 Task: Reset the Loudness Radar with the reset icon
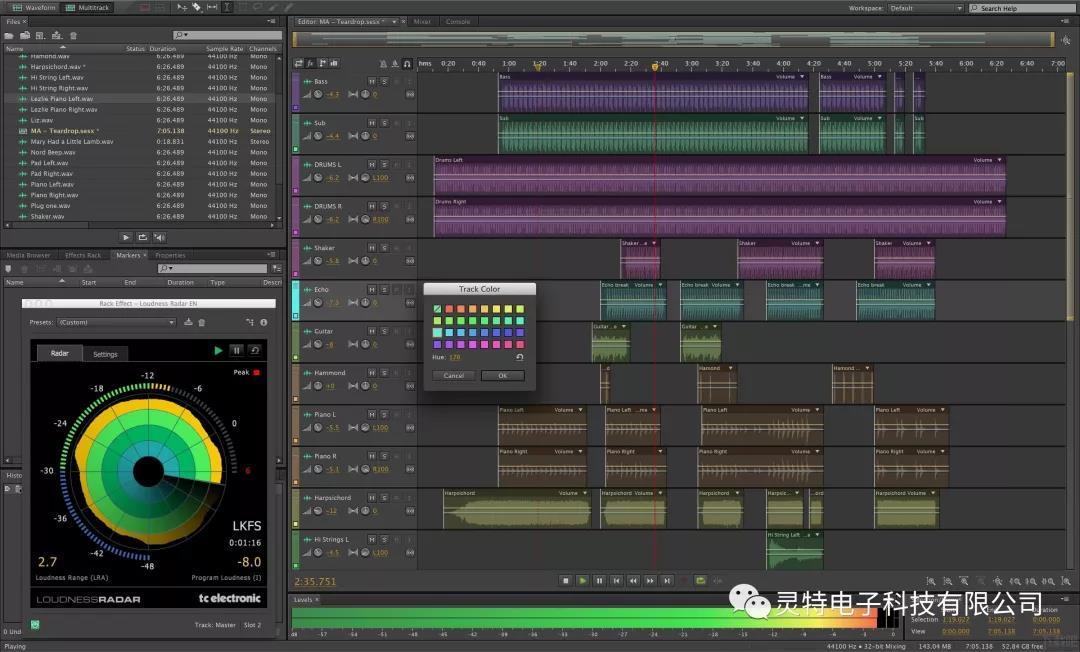point(255,350)
